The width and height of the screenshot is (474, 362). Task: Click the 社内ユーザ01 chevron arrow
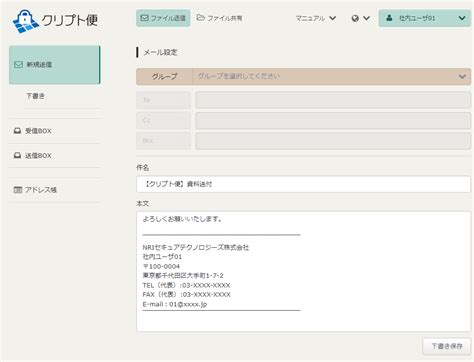(462, 18)
